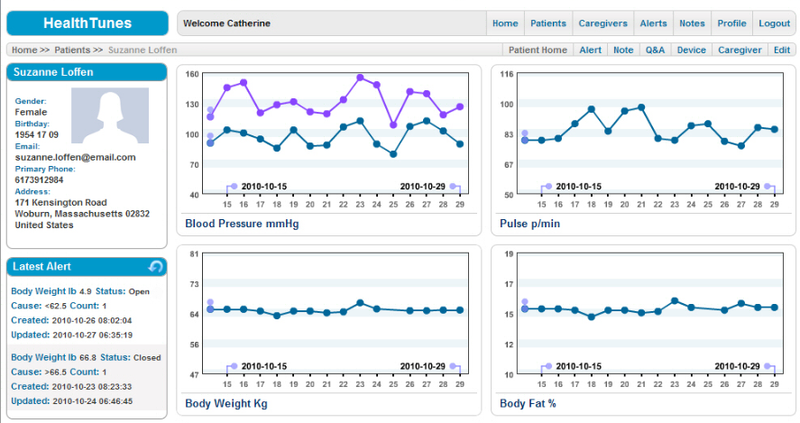
Task: Open the Notes section in top bar
Action: coord(691,23)
